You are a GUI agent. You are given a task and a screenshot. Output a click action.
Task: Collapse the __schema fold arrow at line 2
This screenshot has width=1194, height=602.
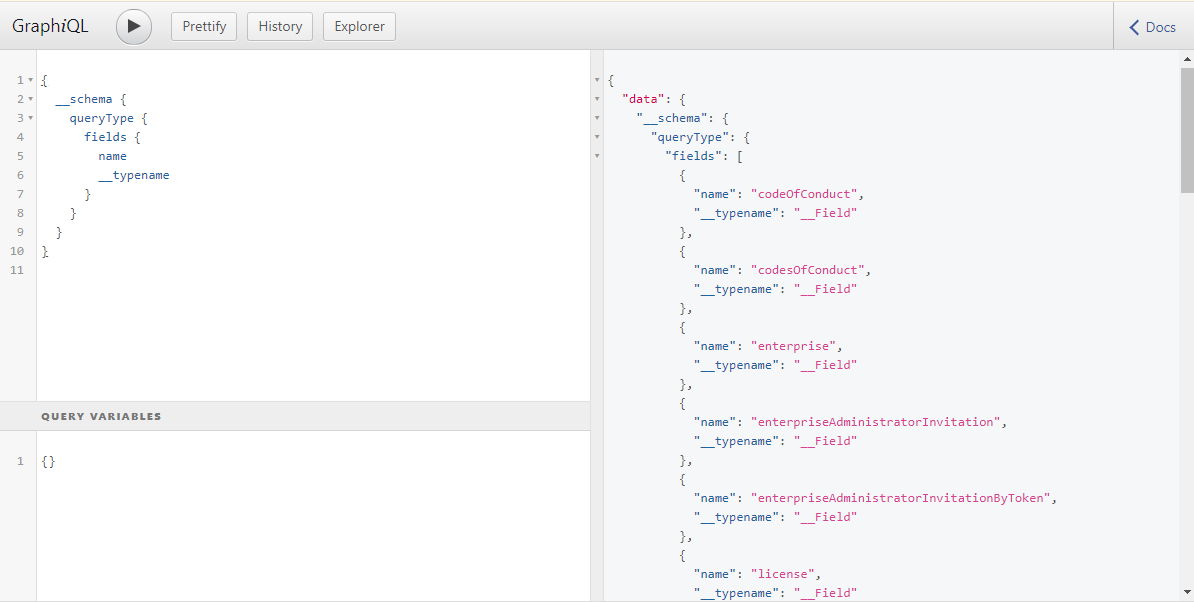click(x=30, y=99)
